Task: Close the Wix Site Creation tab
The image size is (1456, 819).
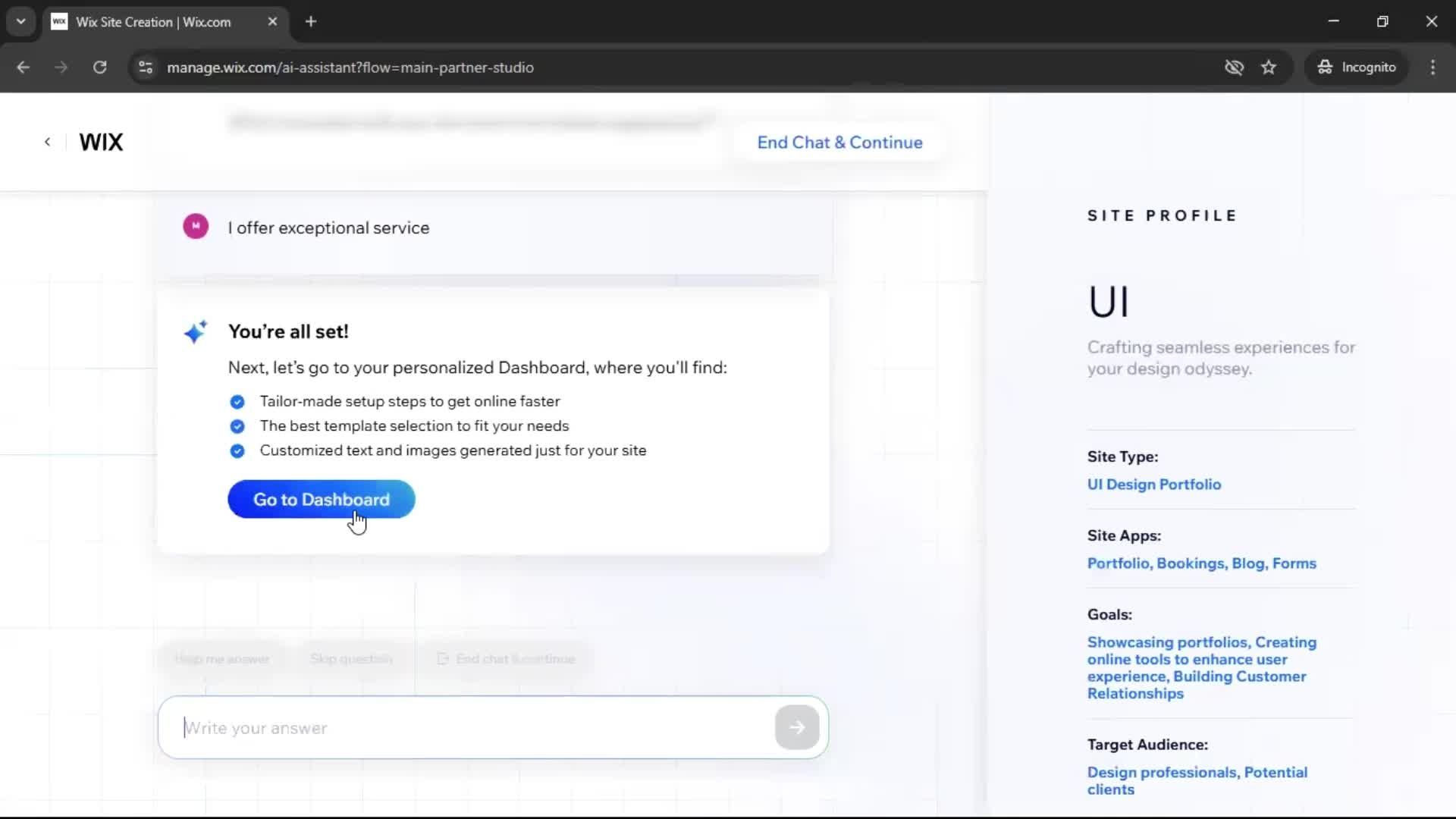Action: 272,22
